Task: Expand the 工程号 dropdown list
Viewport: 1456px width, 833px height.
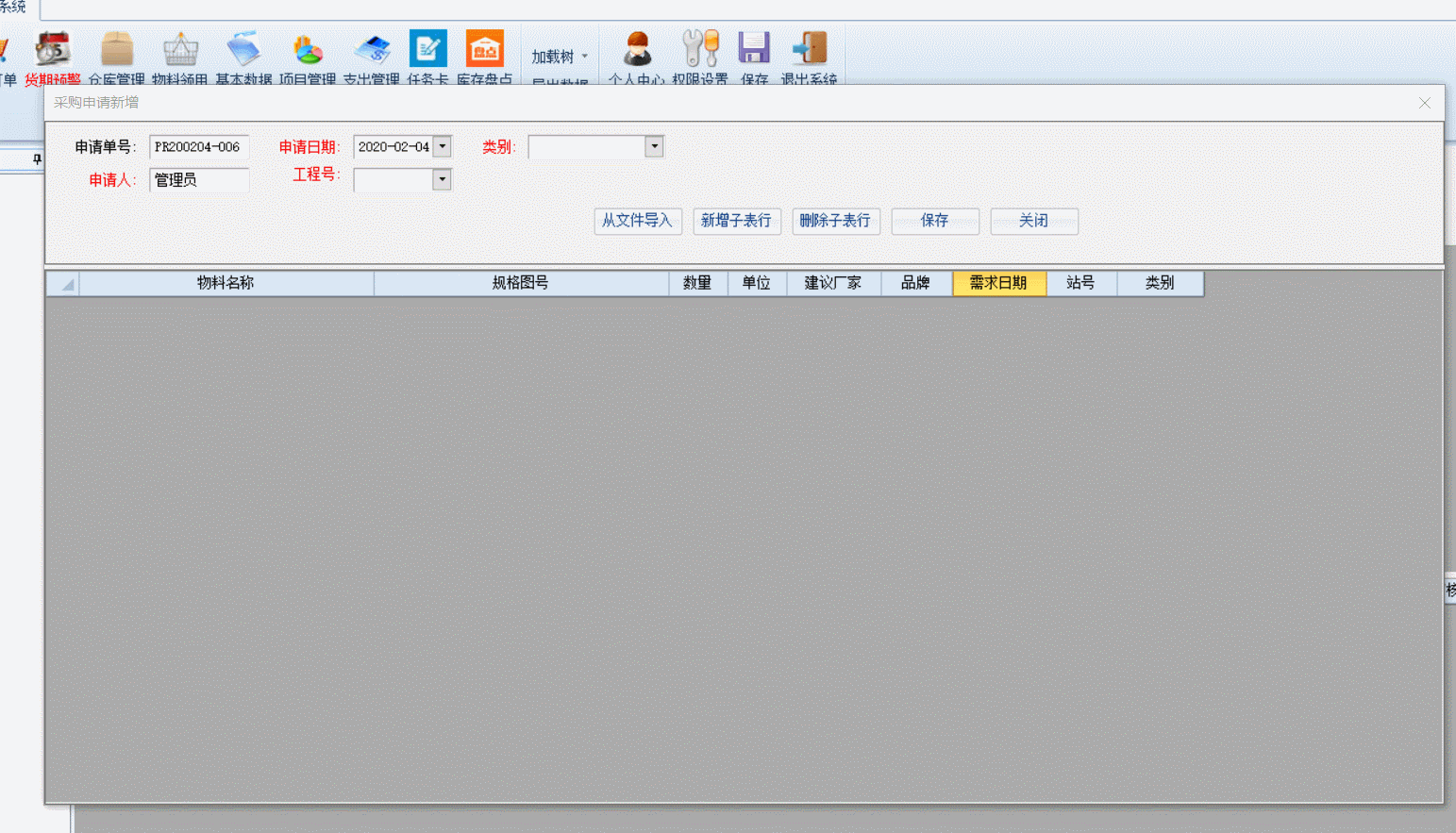Action: coord(442,179)
